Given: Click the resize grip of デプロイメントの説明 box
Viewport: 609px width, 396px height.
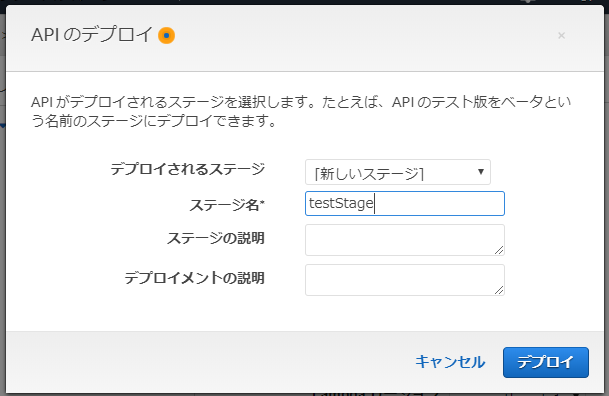Looking at the screenshot, I should tap(499, 290).
